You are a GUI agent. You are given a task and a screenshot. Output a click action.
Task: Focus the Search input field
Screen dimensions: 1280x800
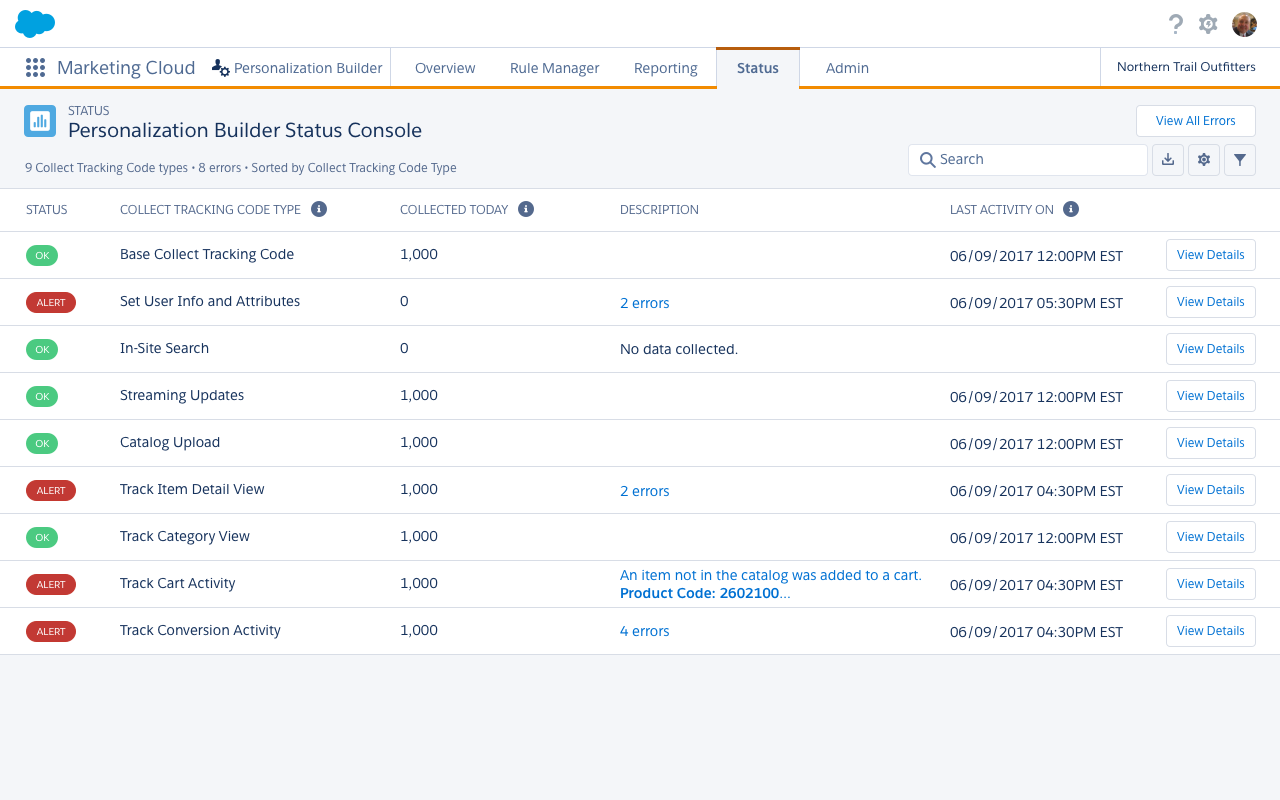(1028, 160)
